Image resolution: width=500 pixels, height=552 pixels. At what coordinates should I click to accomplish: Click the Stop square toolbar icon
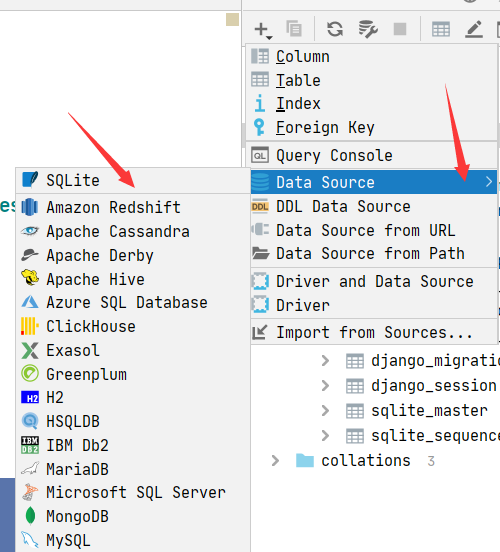[x=400, y=29]
